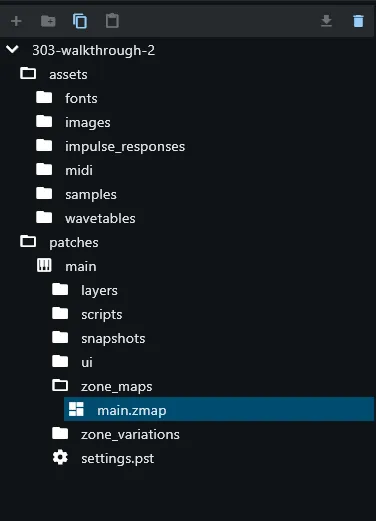This screenshot has height=521, width=376.
Task: Collapse the 303-walkthrough-2 chevron
Action: 12,50
